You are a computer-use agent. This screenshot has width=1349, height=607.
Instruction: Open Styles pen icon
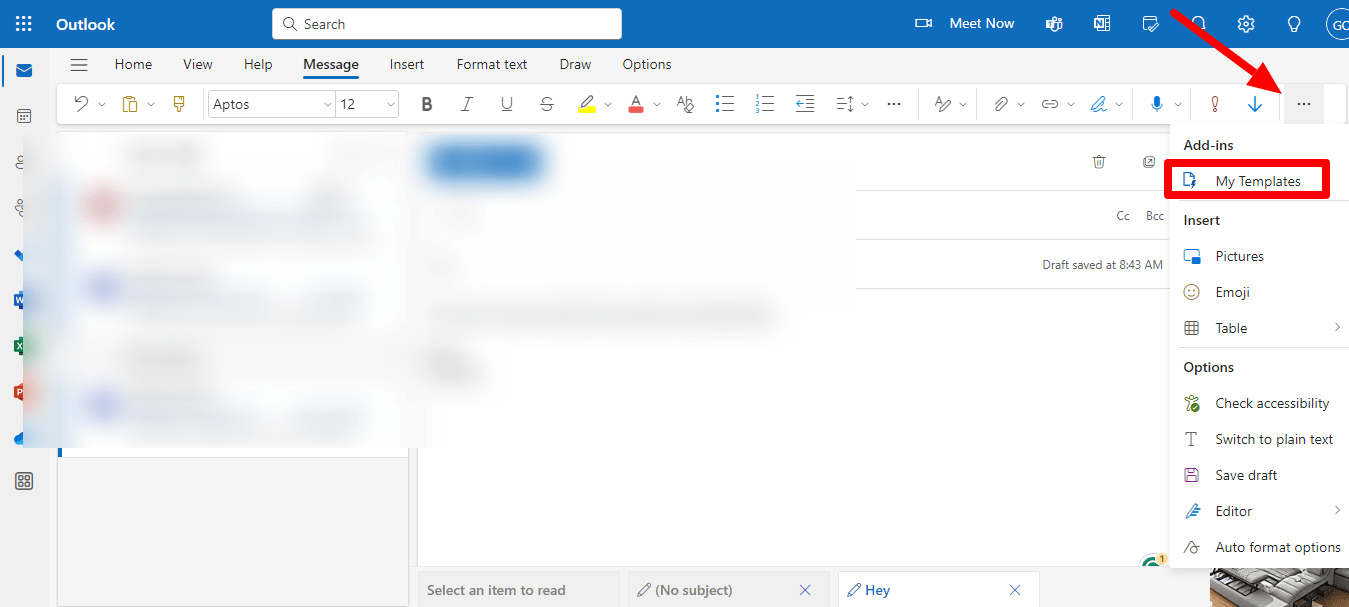click(942, 104)
